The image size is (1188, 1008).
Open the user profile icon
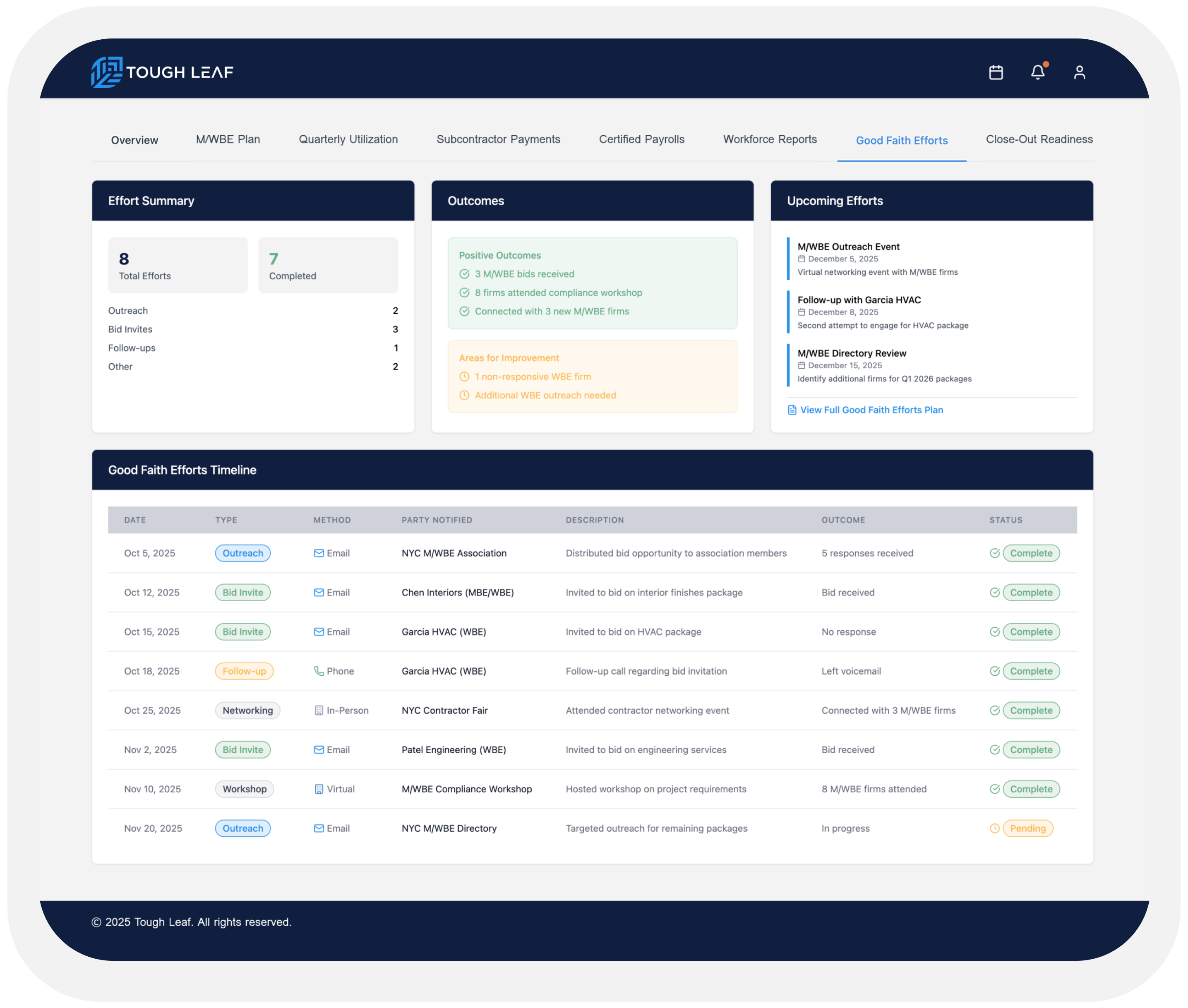pos(1079,72)
